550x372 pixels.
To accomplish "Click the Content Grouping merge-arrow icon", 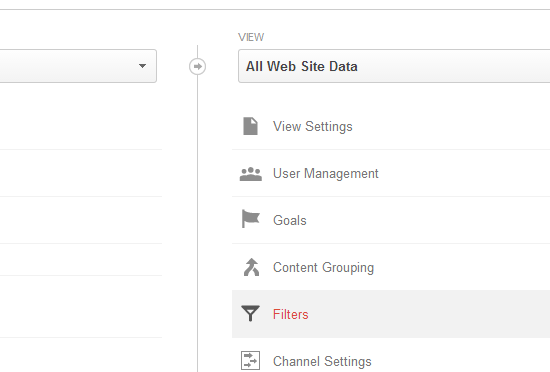I will pos(251,267).
